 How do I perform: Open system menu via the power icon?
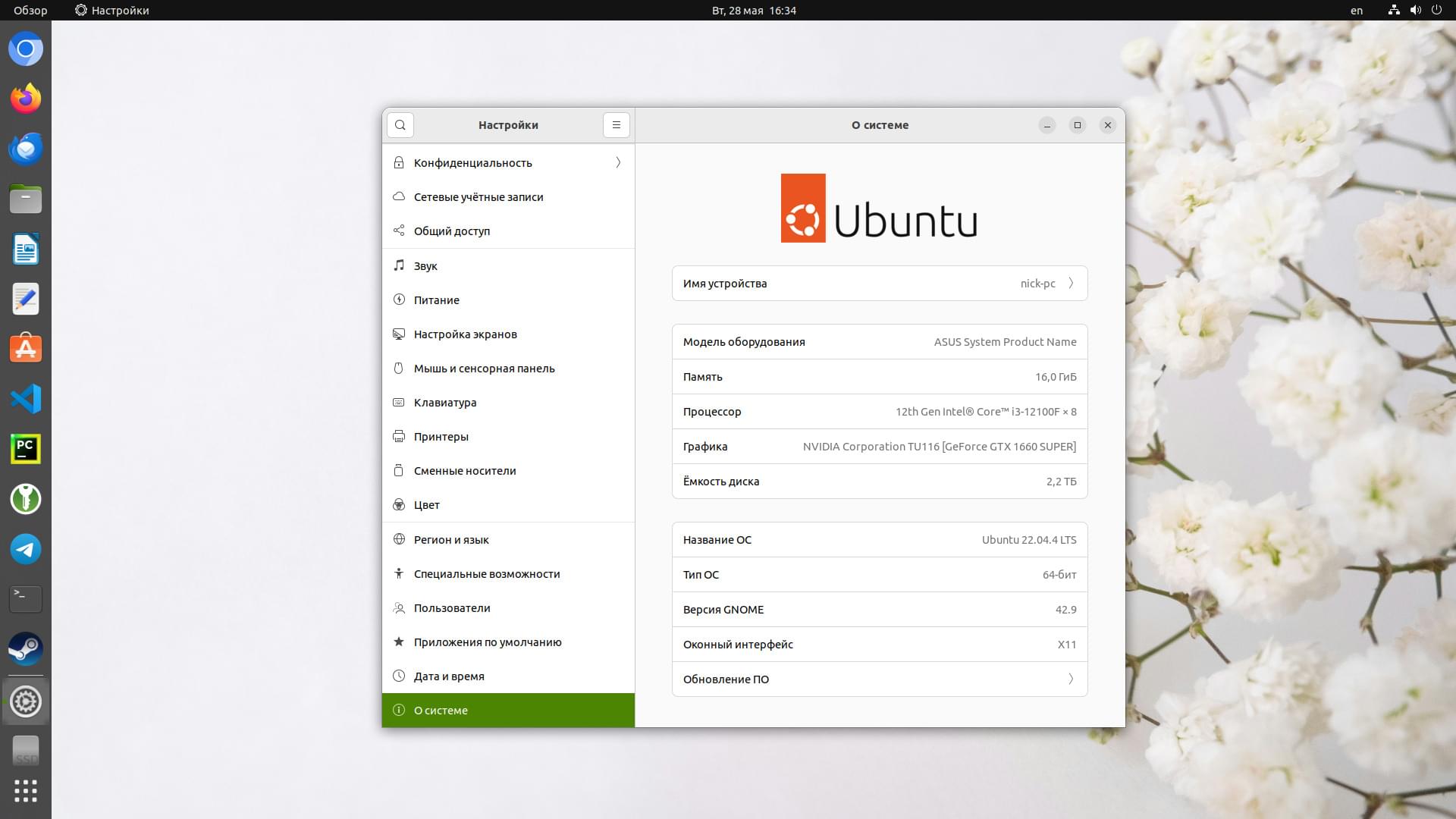click(1436, 11)
